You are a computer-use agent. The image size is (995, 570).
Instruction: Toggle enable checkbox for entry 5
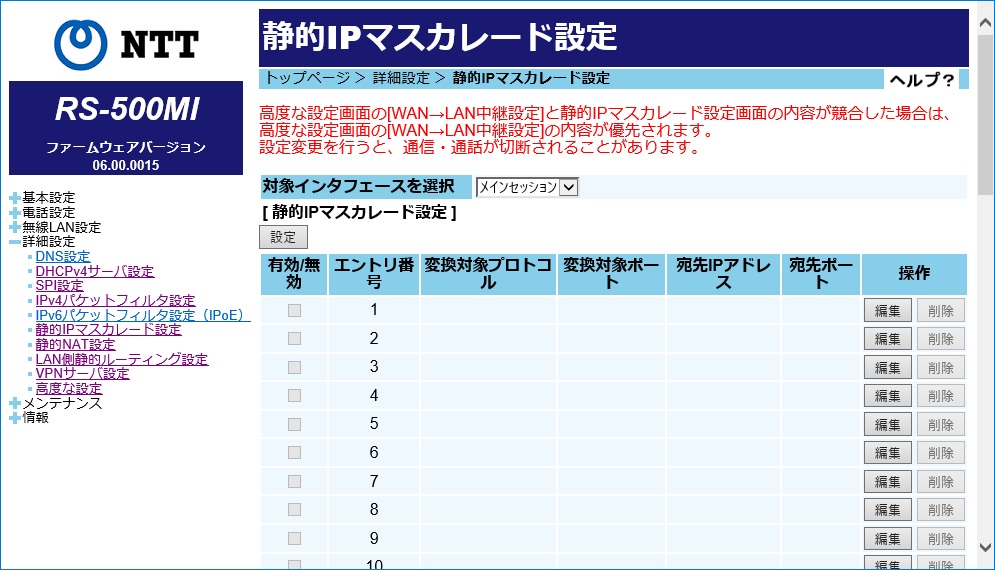294,424
